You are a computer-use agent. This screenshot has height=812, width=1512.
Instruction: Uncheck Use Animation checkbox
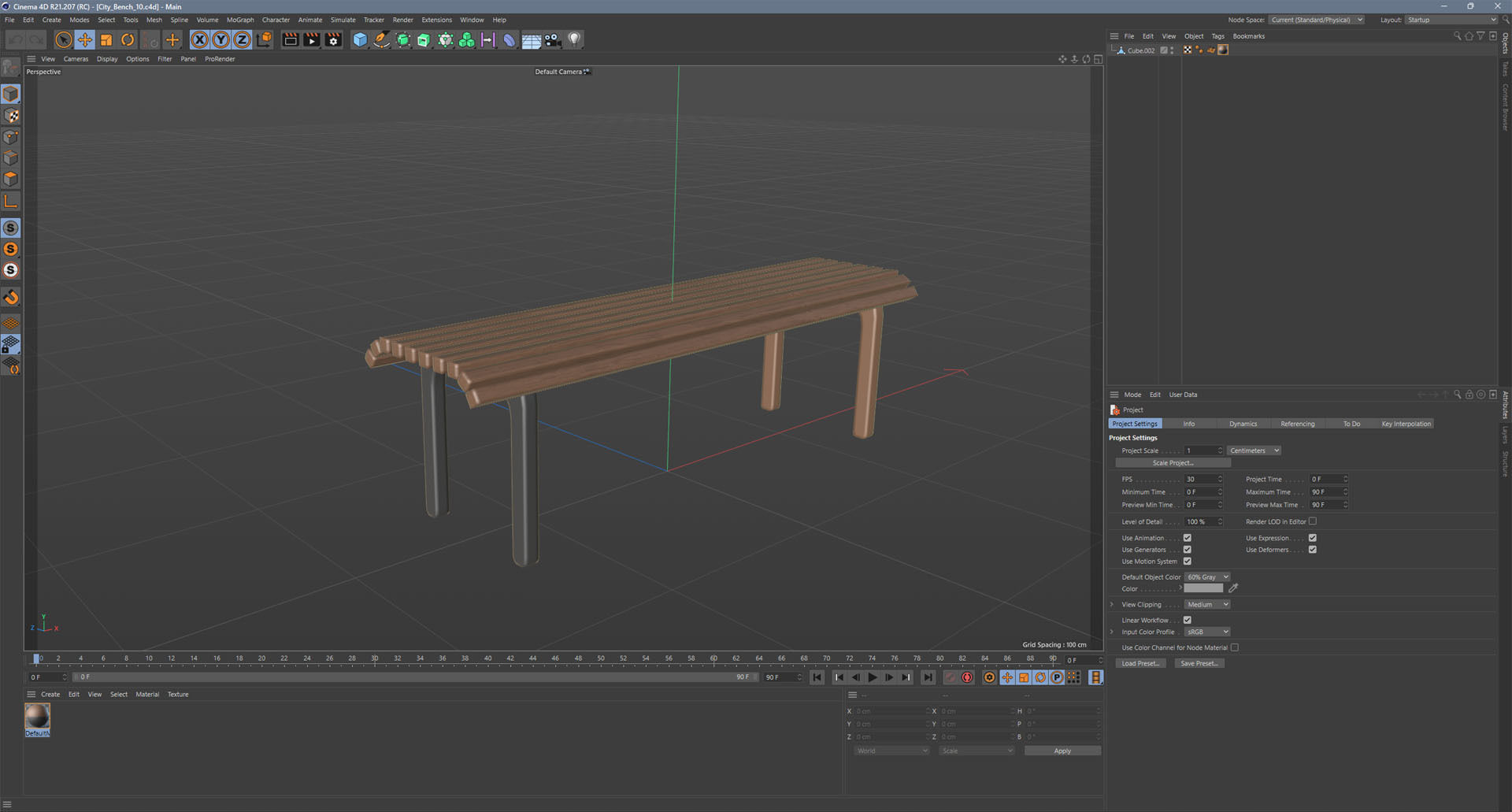click(1187, 538)
